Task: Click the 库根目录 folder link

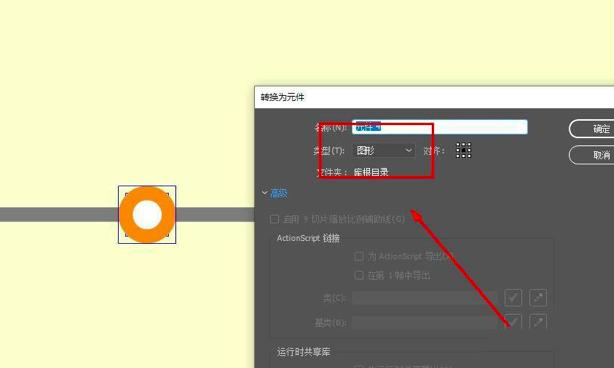Action: 371,172
